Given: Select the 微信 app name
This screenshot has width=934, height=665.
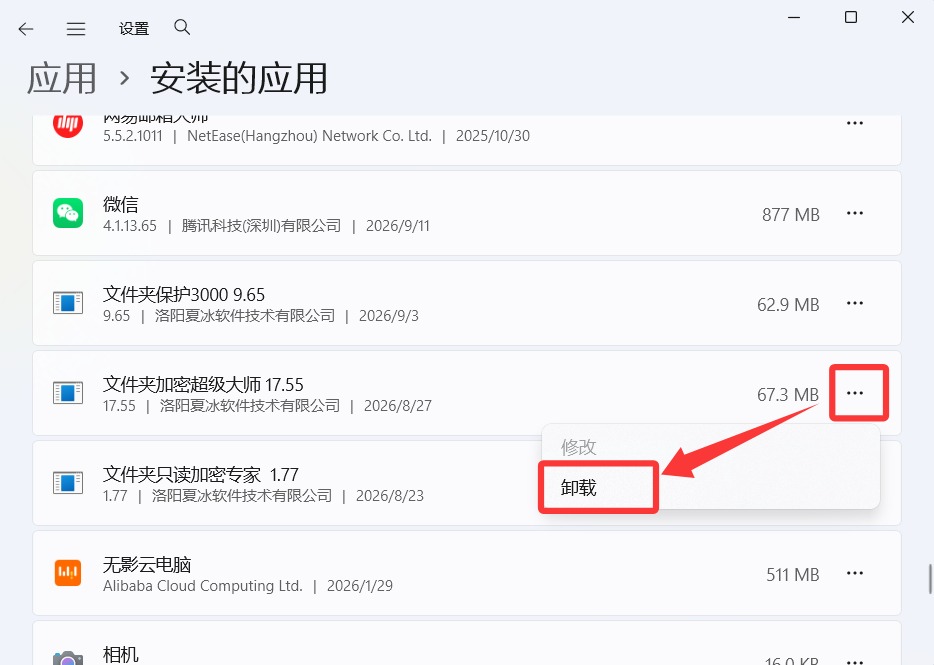Looking at the screenshot, I should 120,204.
